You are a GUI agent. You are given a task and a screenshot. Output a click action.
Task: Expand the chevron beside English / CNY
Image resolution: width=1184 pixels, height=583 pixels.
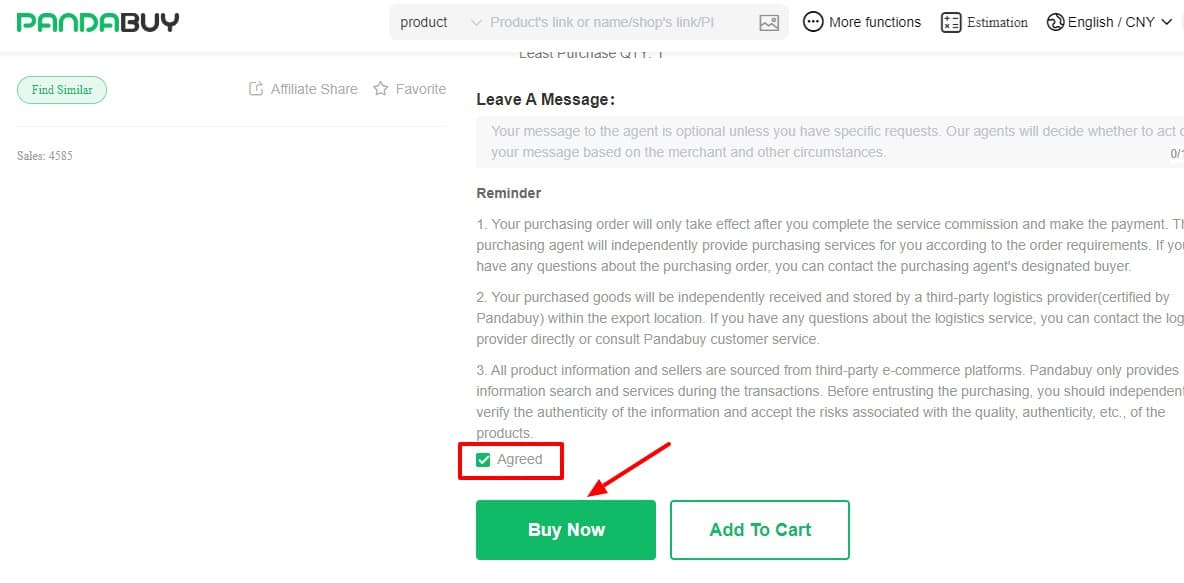[1166, 22]
